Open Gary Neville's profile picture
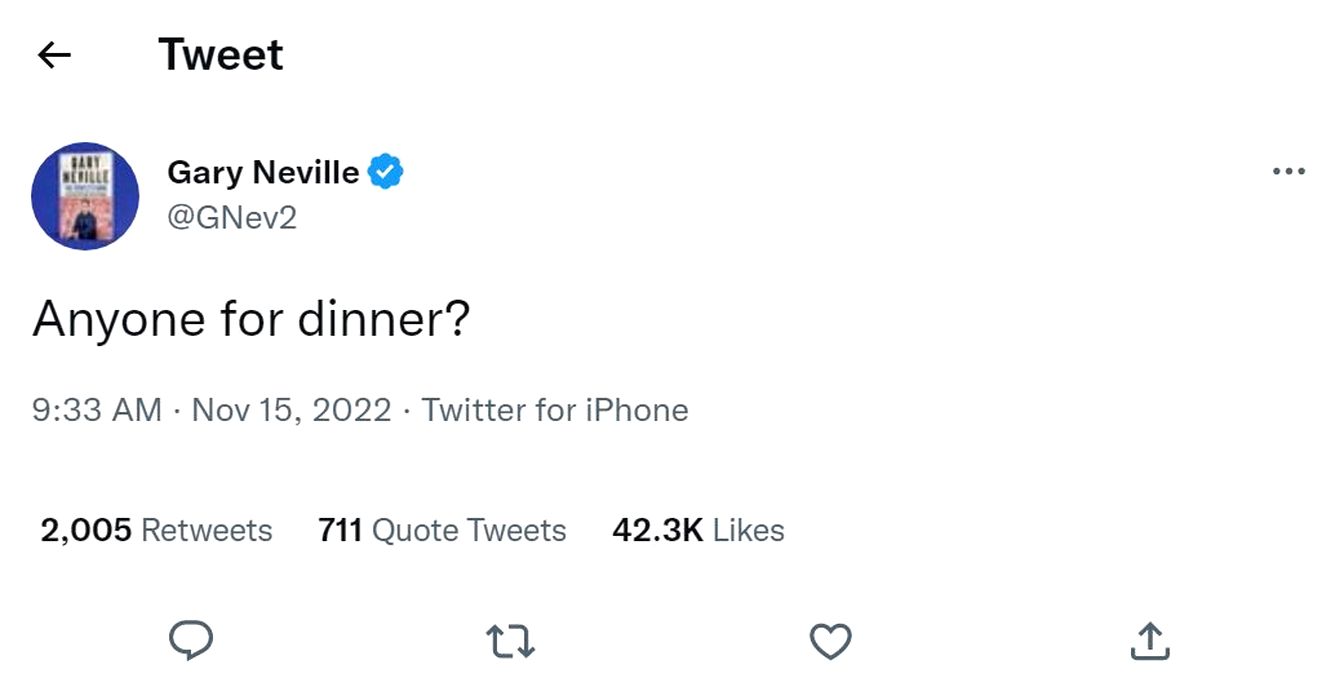1344x700 pixels. (x=85, y=196)
